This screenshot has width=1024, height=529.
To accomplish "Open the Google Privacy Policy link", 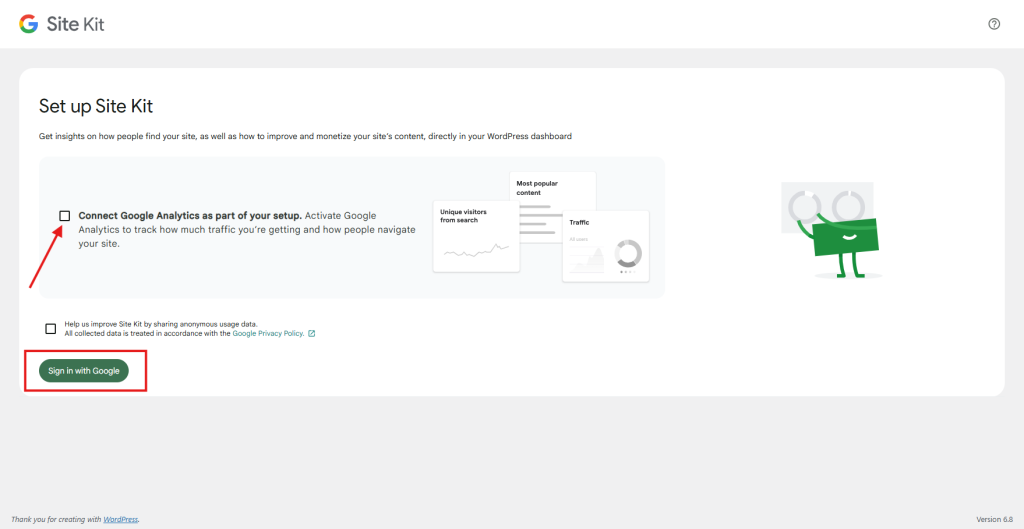I will (x=267, y=334).
